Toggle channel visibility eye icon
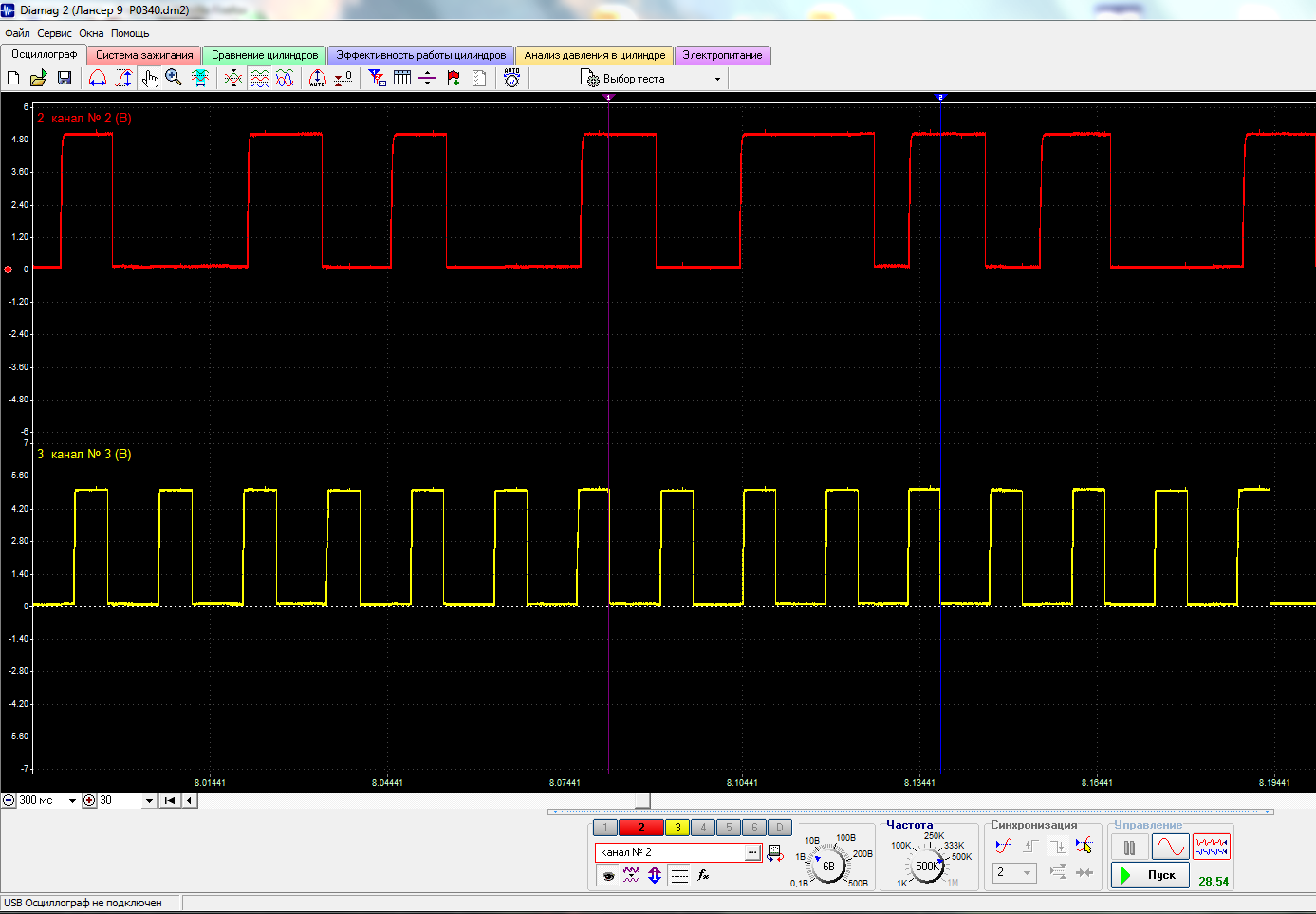Image resolution: width=1316 pixels, height=914 pixels. [x=608, y=875]
